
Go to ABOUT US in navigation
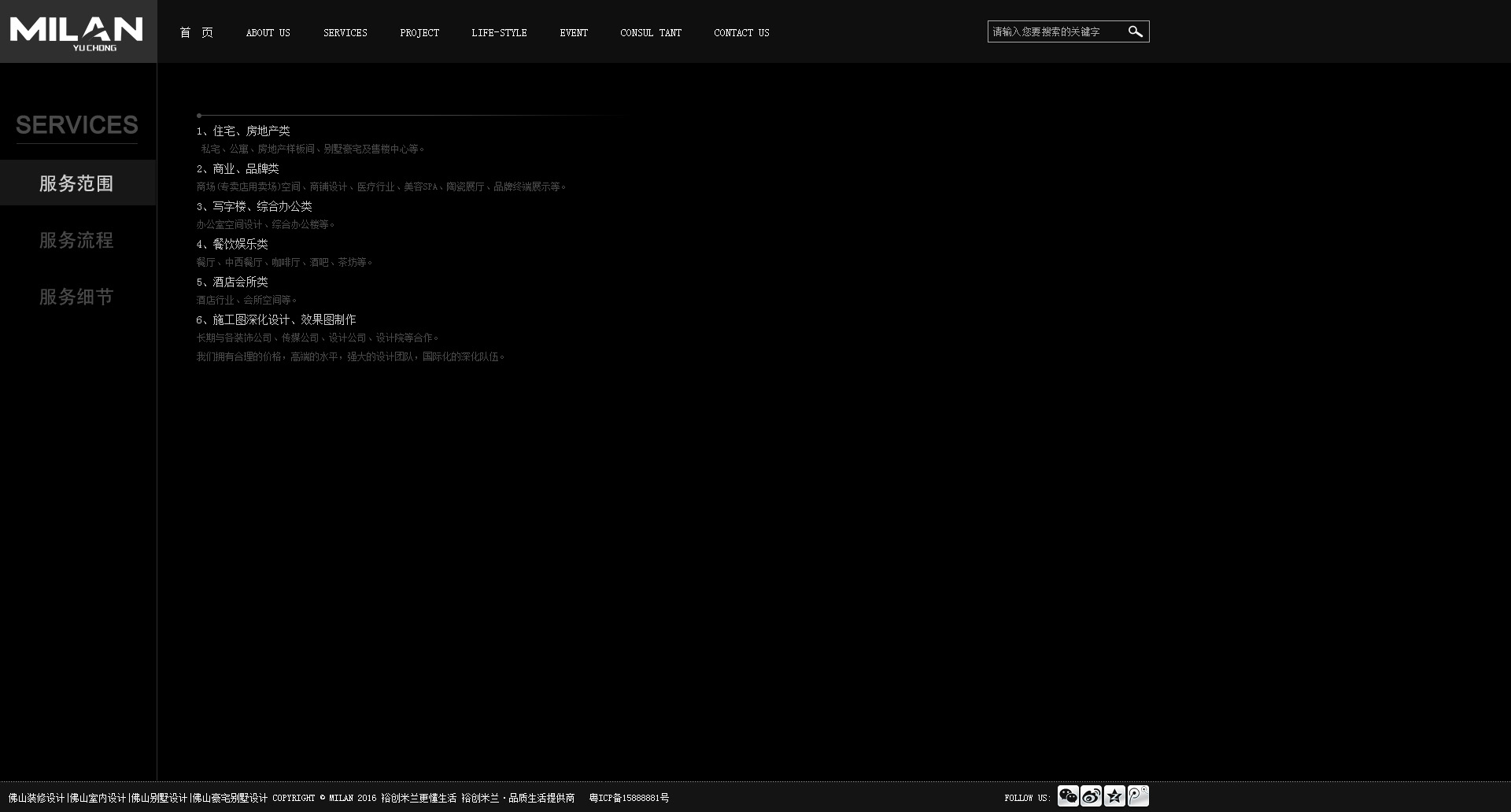268,32
